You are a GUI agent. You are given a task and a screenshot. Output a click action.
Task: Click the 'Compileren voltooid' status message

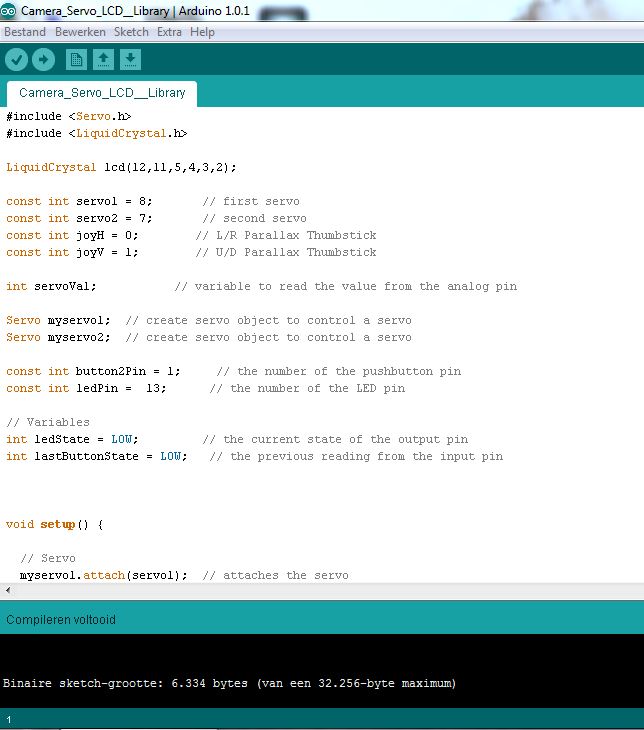61,620
